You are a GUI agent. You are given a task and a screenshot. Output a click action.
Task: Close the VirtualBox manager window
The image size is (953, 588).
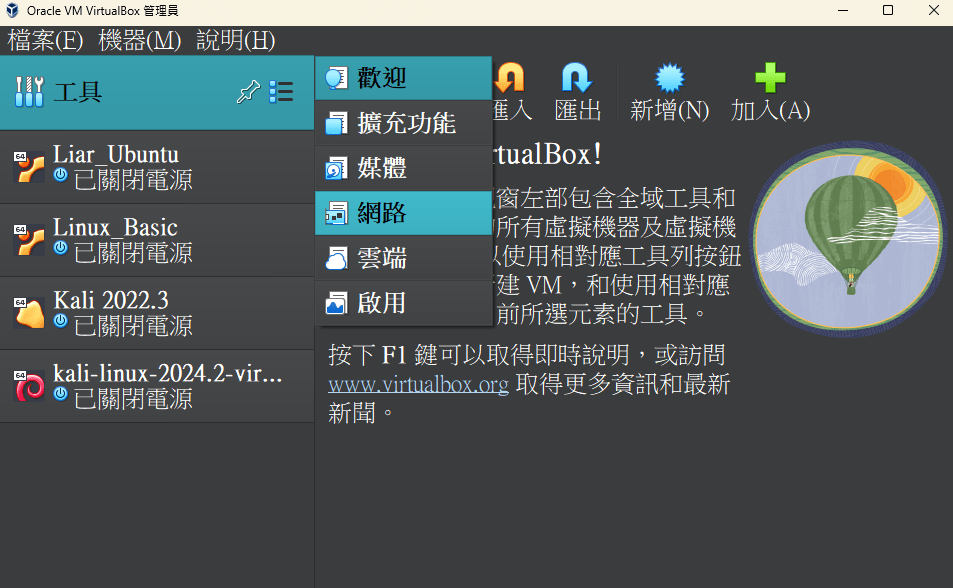[934, 10]
